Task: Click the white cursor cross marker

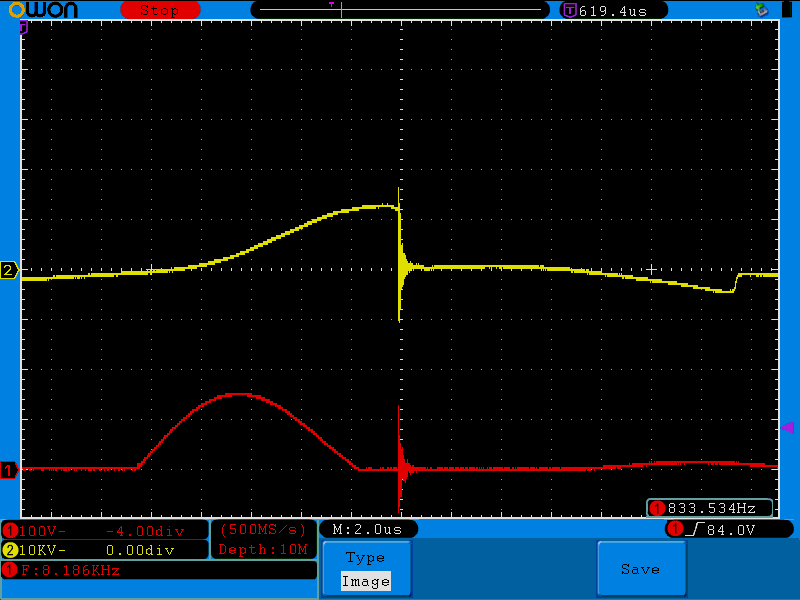Action: pyautogui.click(x=652, y=270)
